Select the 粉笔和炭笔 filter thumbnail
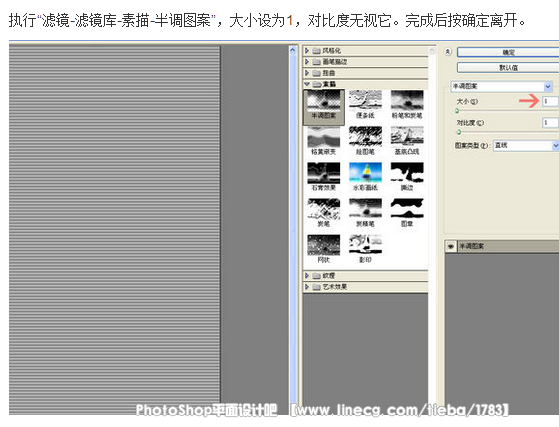Screen dimensions: 559x427 tap(407, 104)
